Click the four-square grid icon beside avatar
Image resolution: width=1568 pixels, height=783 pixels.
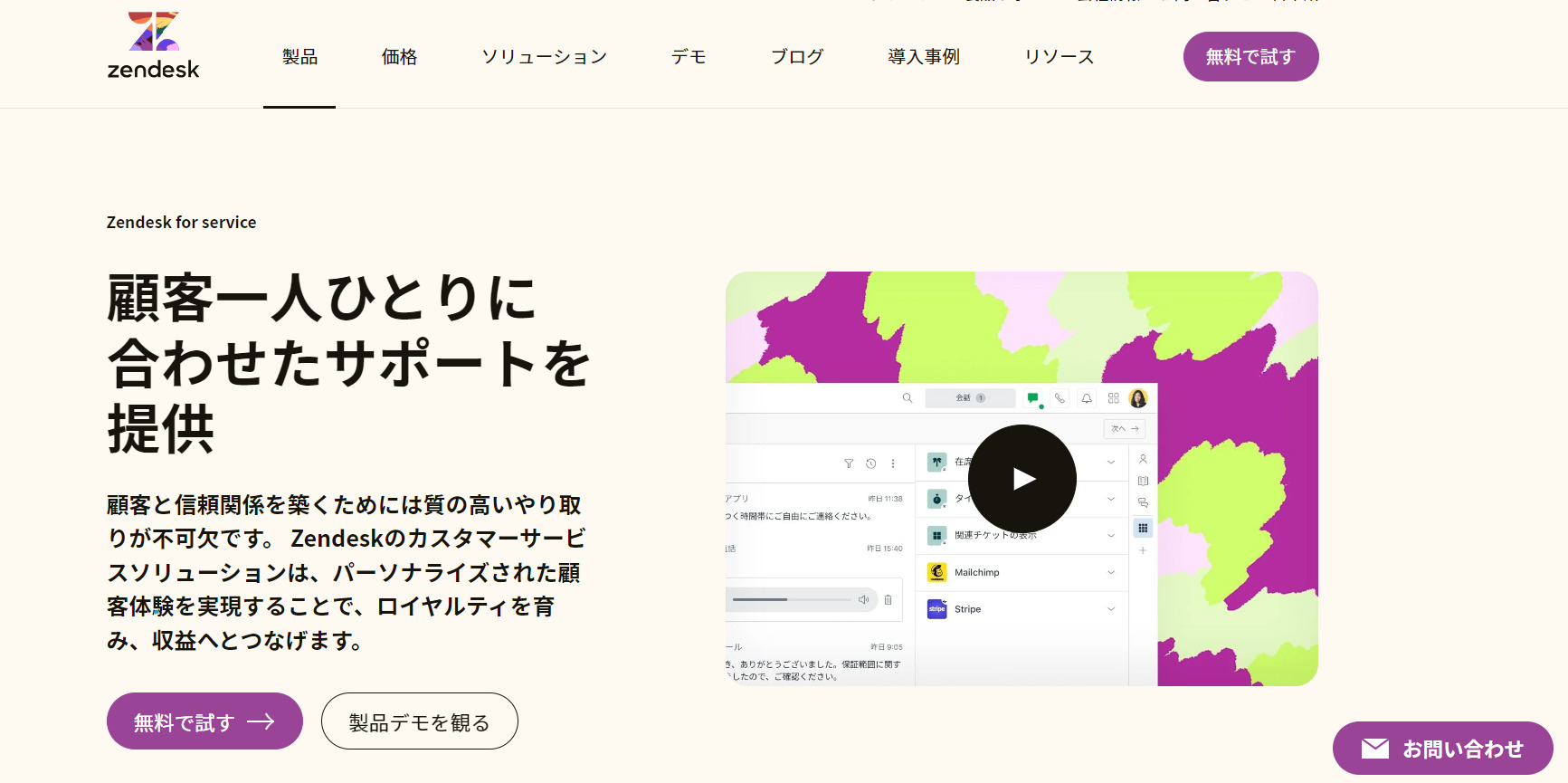coord(1114,398)
